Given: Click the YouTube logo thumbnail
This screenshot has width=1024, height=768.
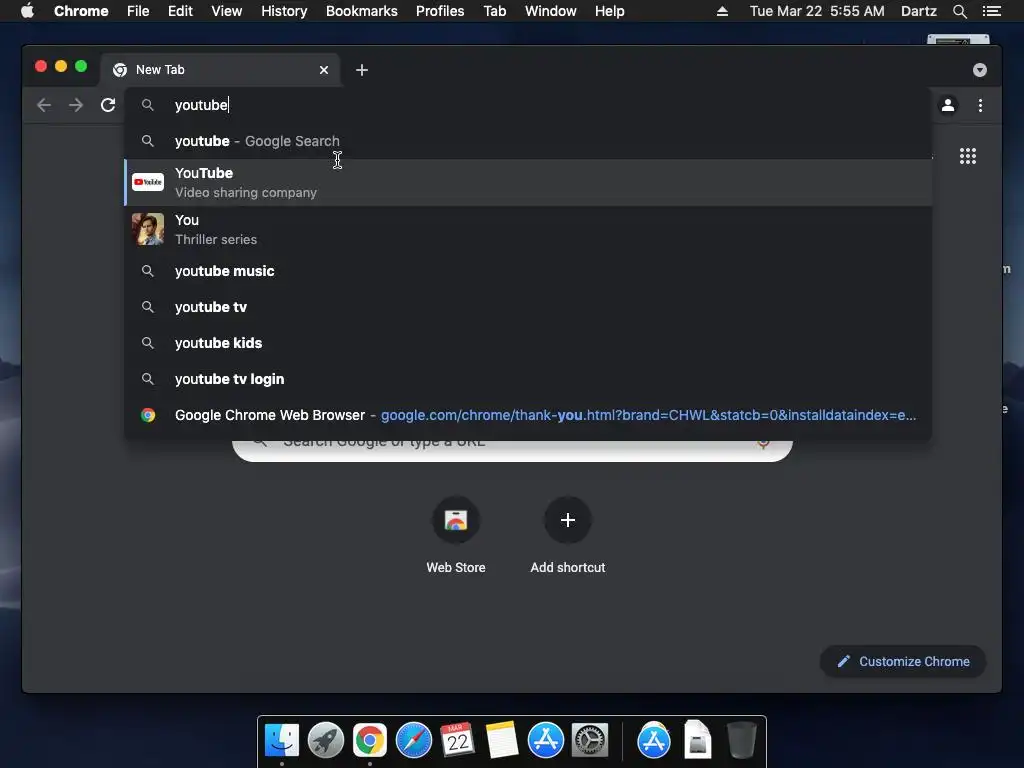Looking at the screenshot, I should point(148,182).
